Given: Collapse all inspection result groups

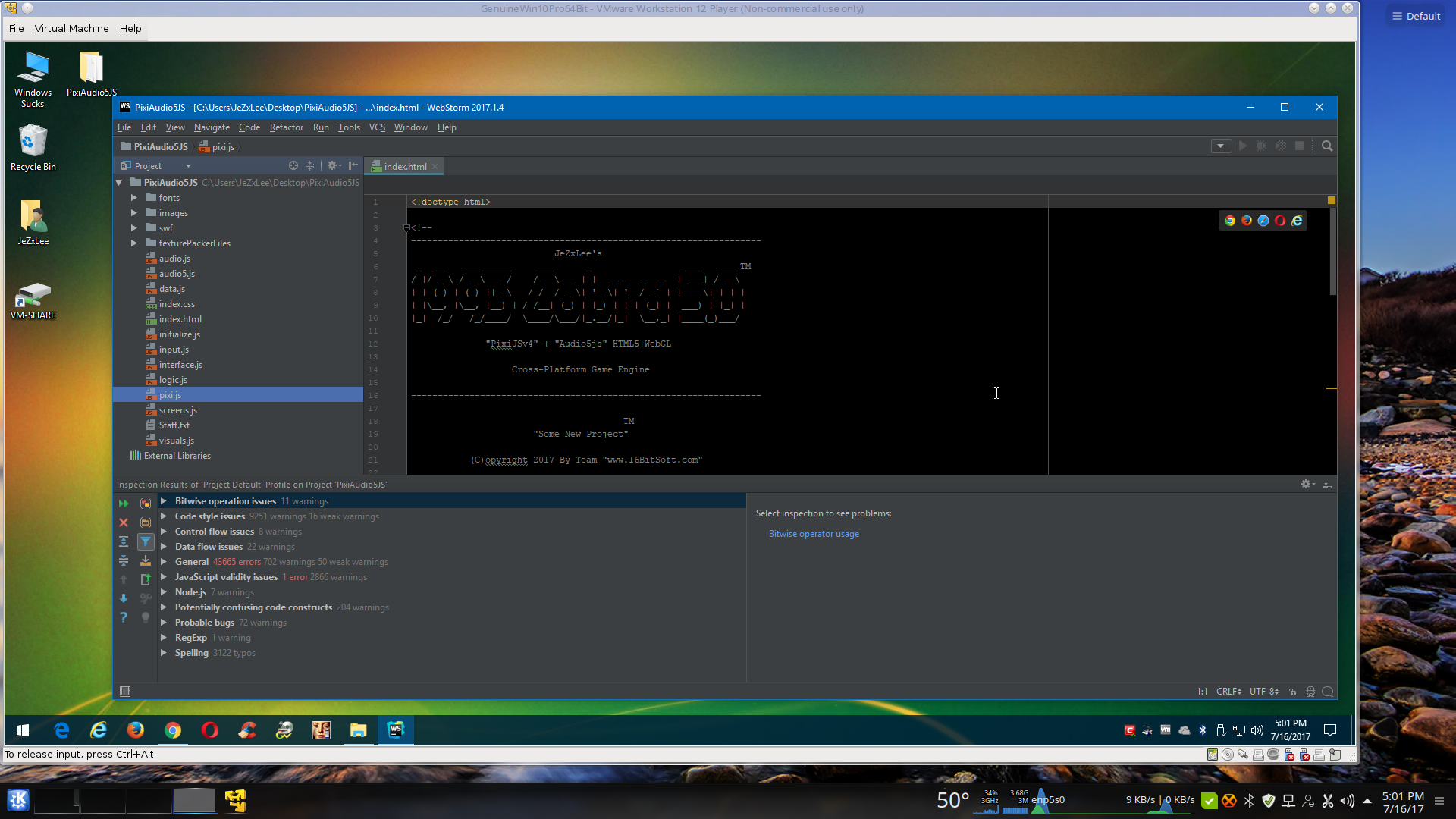Looking at the screenshot, I should [x=124, y=560].
